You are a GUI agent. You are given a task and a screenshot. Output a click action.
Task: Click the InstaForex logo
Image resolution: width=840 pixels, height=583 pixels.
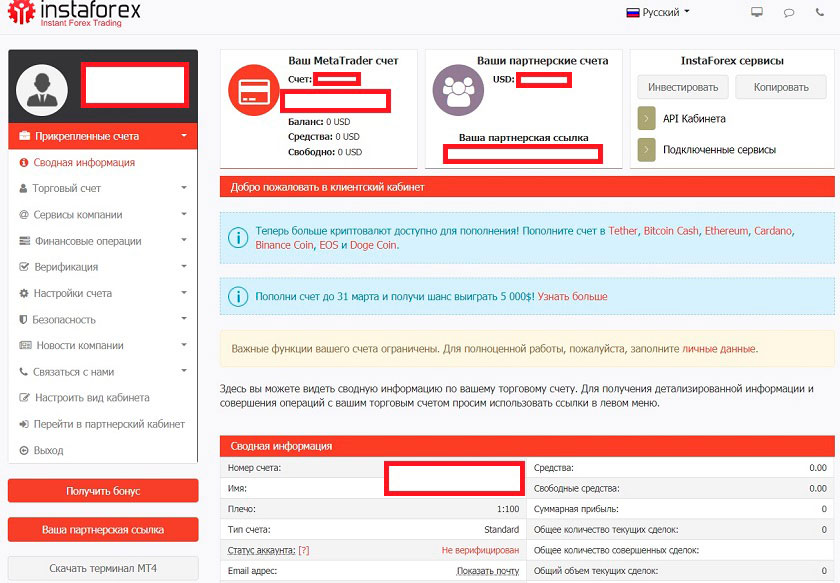coord(74,13)
